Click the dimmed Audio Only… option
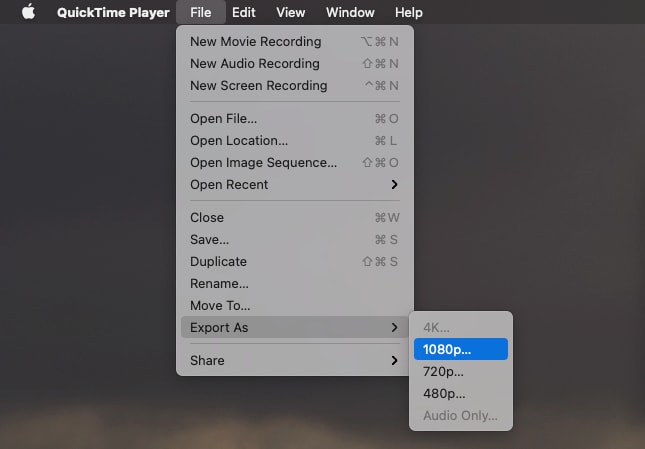The width and height of the screenshot is (645, 449). coord(461,416)
